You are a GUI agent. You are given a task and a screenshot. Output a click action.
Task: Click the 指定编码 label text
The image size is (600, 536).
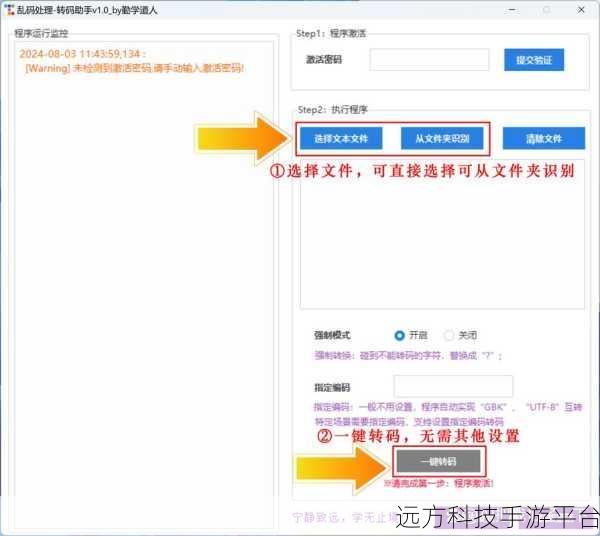click(332, 388)
